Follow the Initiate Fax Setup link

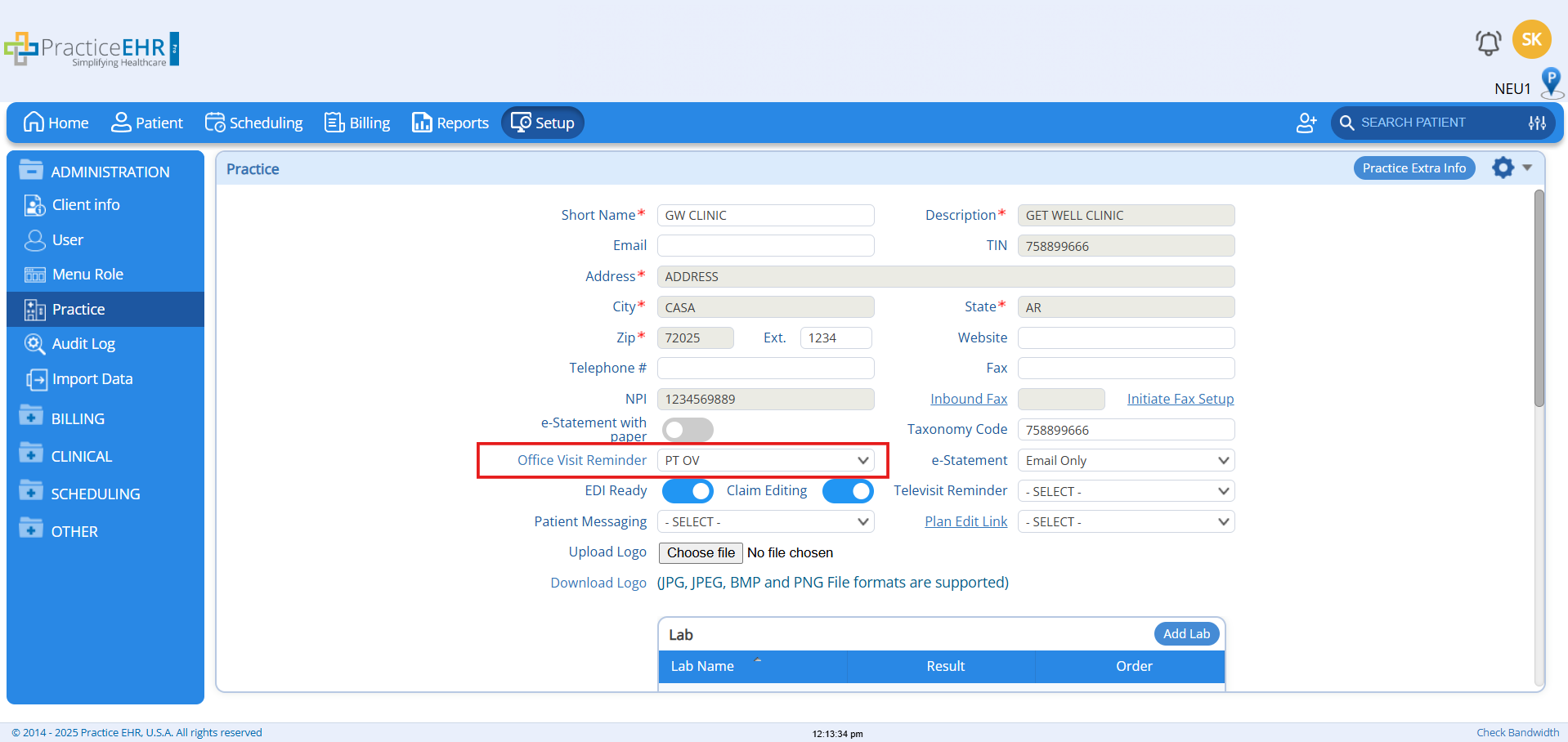point(1180,399)
